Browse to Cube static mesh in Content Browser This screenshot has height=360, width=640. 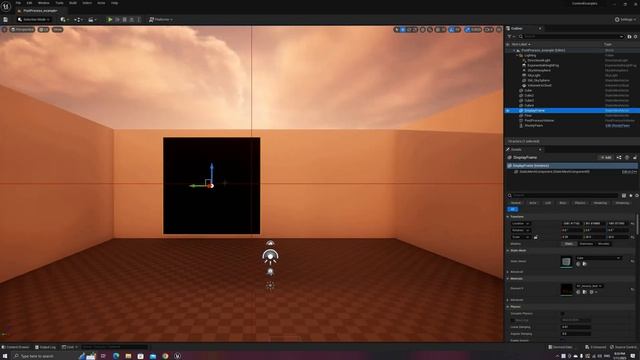584,264
